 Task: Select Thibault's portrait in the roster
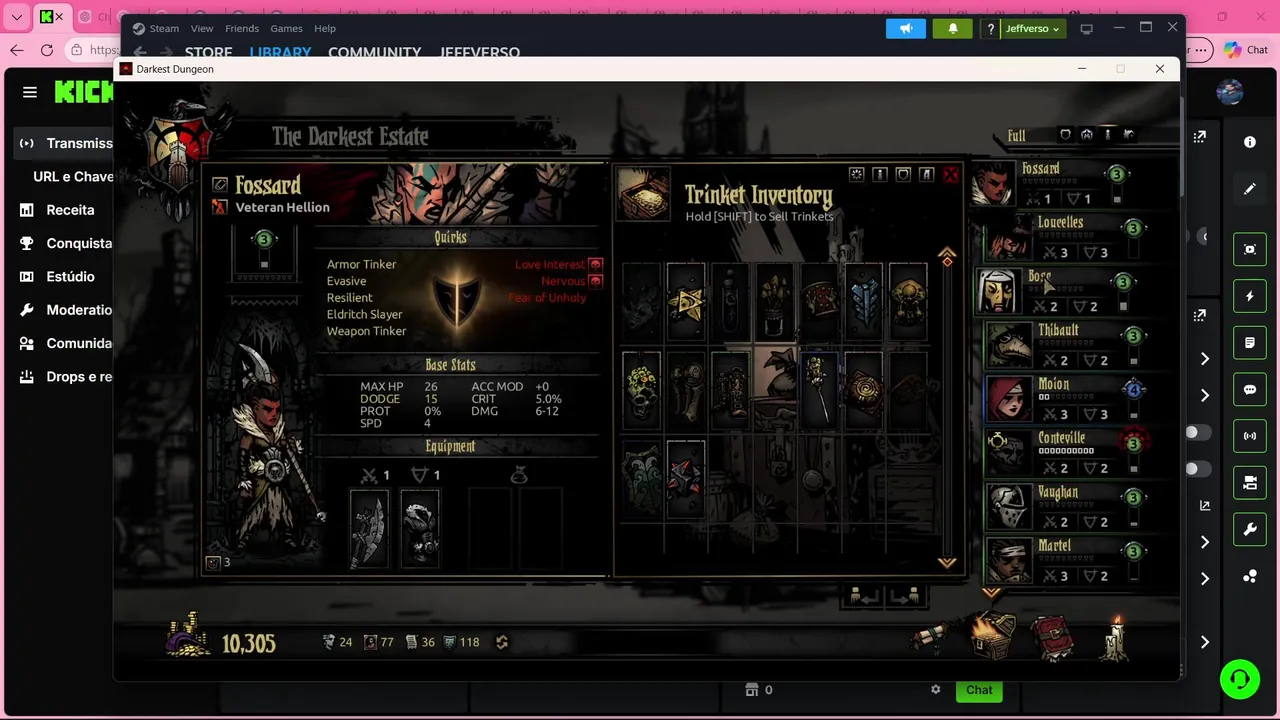pyautogui.click(x=1009, y=346)
